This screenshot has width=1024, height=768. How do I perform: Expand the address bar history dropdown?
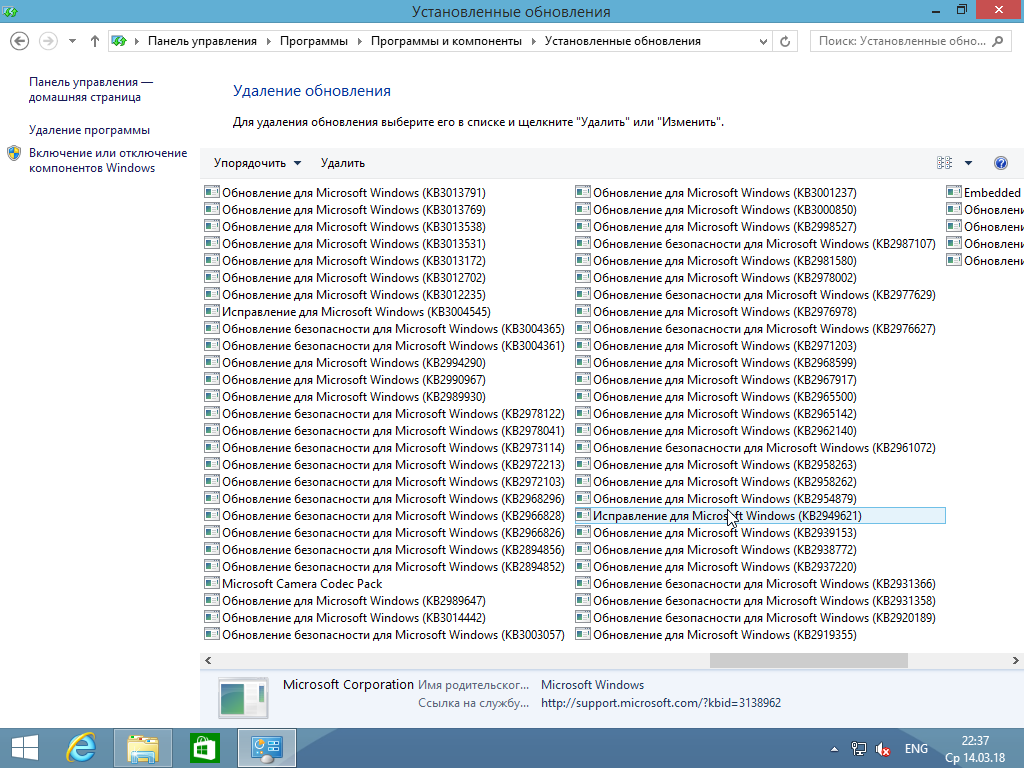tap(763, 41)
